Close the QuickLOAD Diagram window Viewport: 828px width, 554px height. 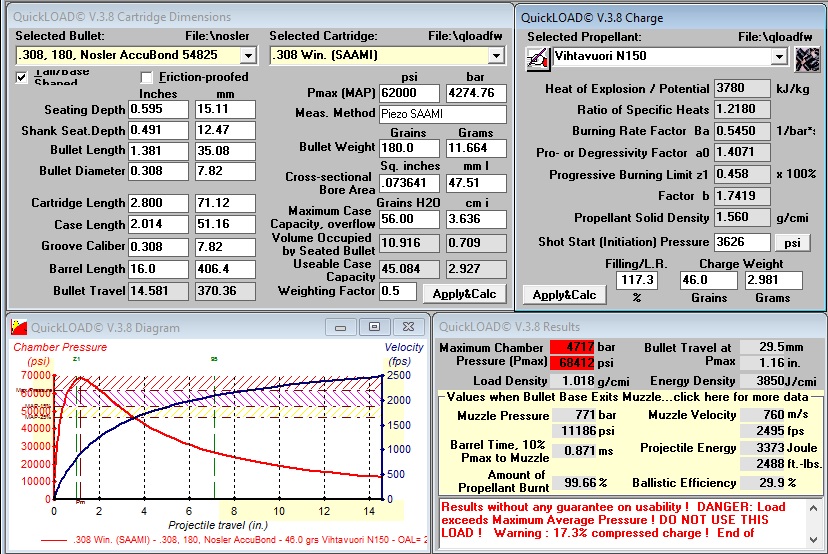(x=408, y=327)
